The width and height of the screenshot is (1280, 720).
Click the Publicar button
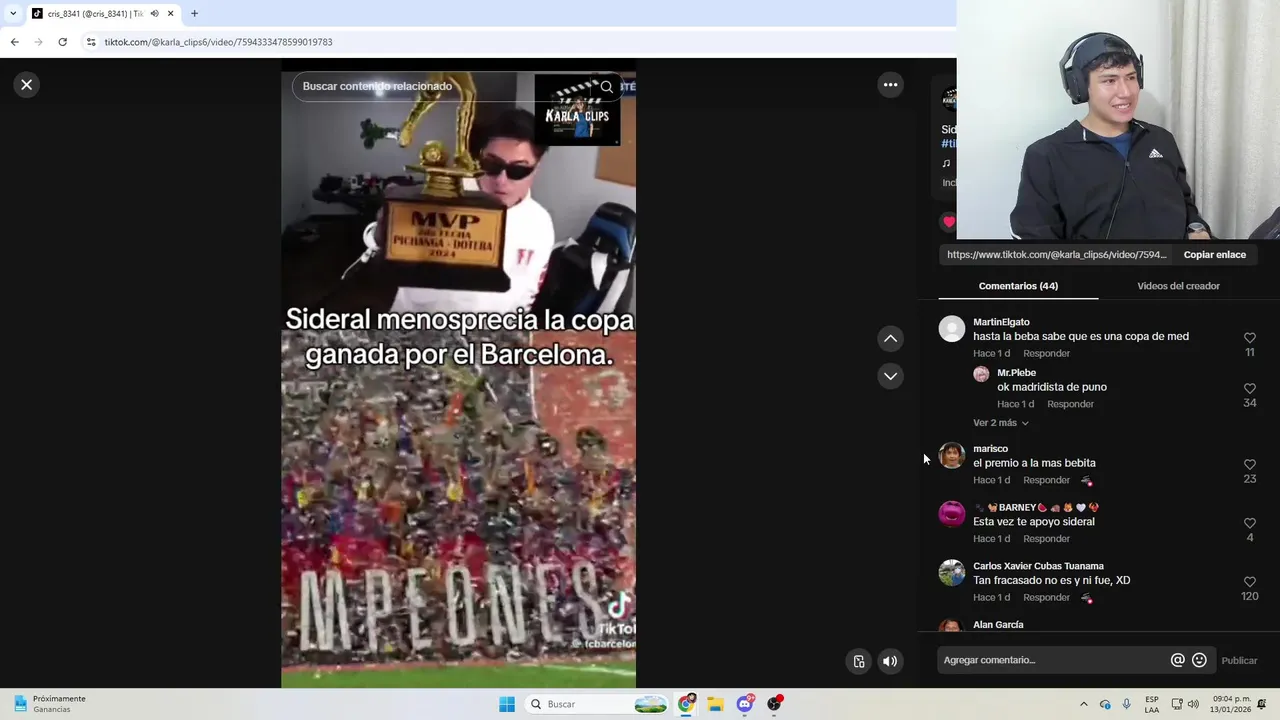click(x=1239, y=660)
